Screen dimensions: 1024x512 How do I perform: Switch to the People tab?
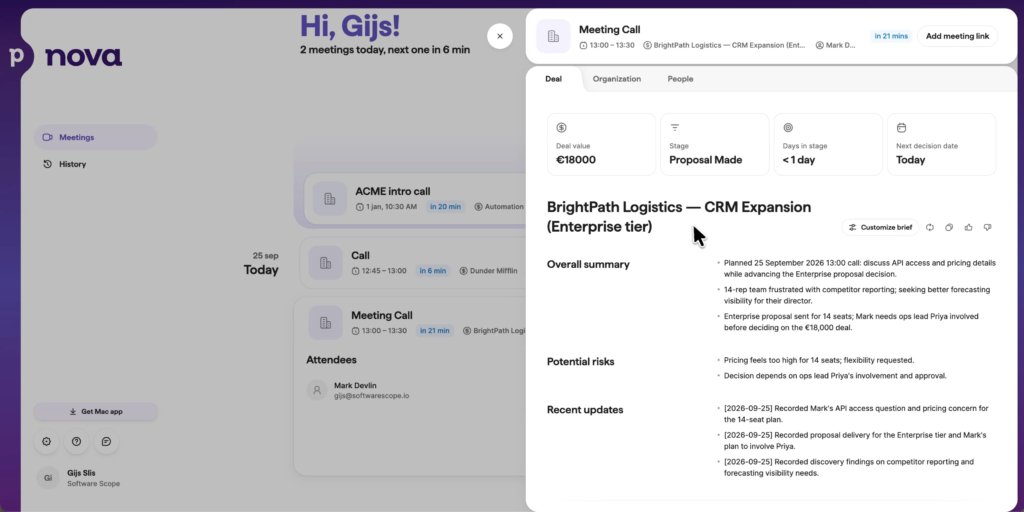tap(680, 79)
